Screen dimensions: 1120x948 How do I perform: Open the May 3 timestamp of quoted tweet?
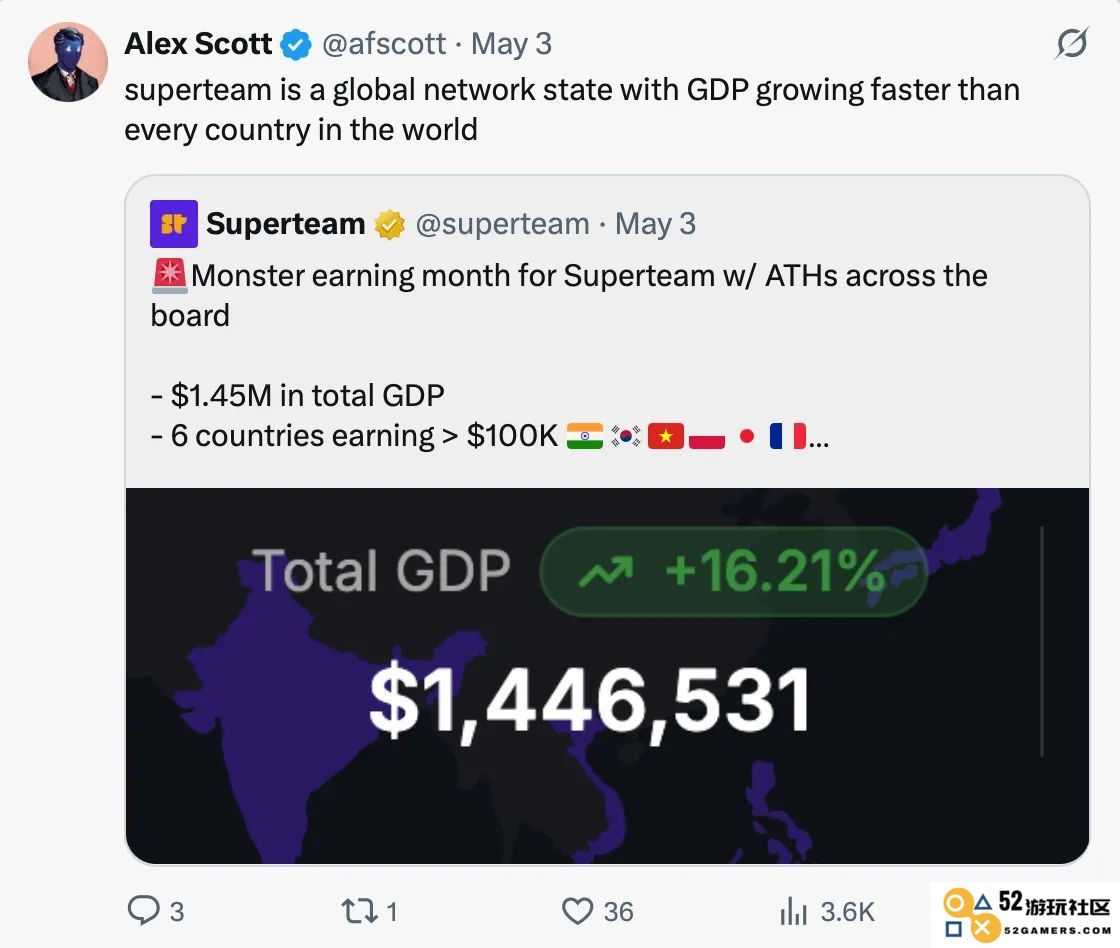point(656,224)
